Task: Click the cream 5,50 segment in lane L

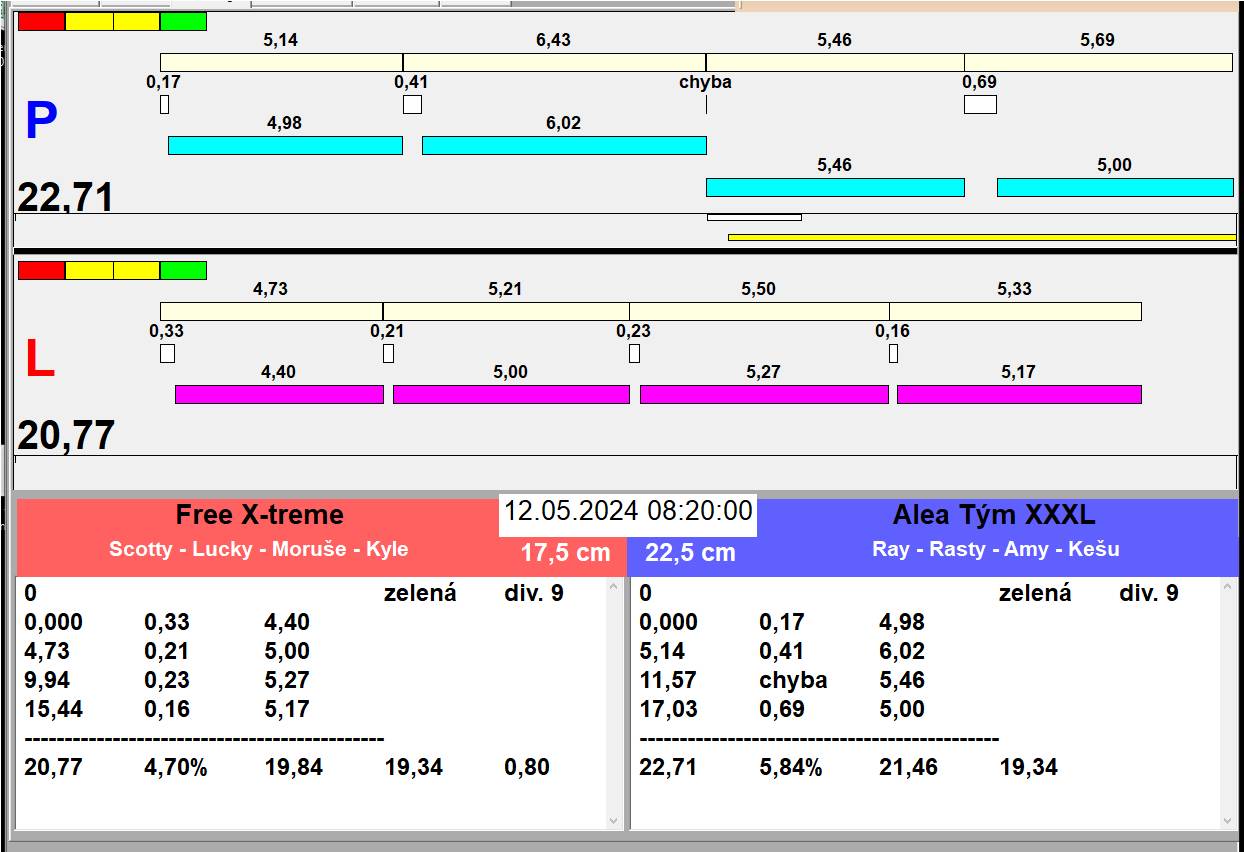Action: (759, 311)
